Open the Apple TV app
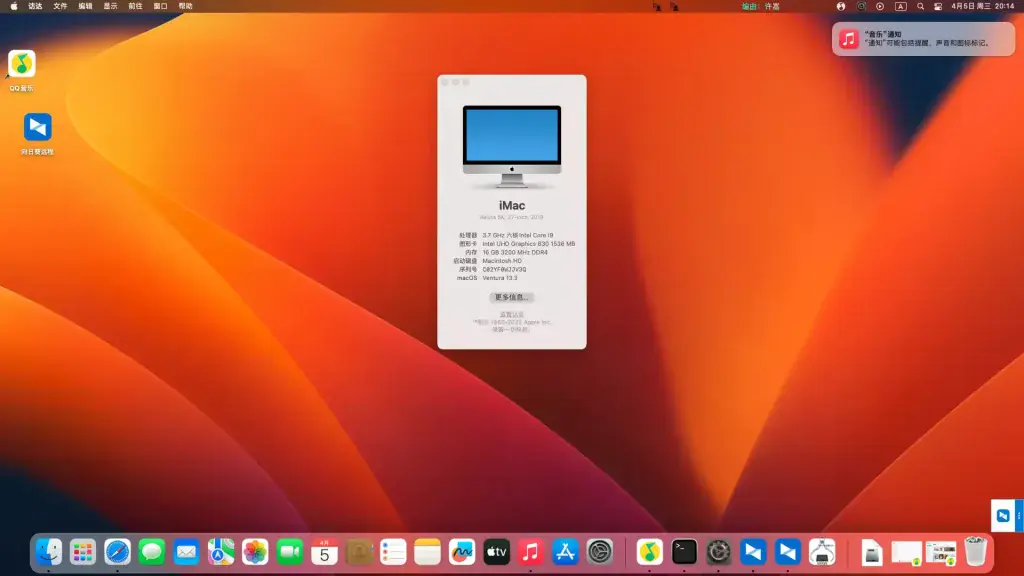The width and height of the screenshot is (1024, 576). pos(496,552)
